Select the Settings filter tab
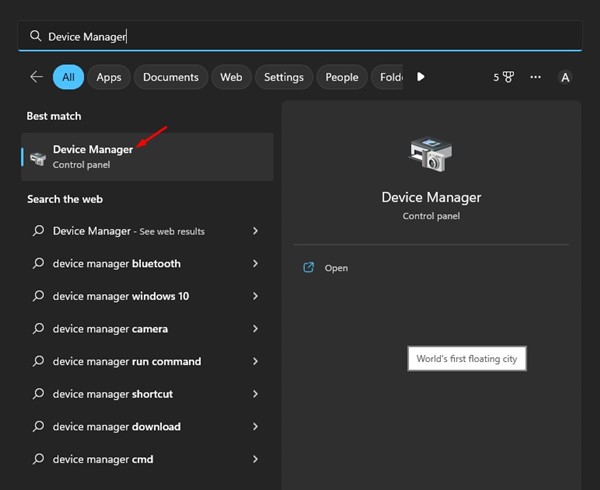 point(284,77)
